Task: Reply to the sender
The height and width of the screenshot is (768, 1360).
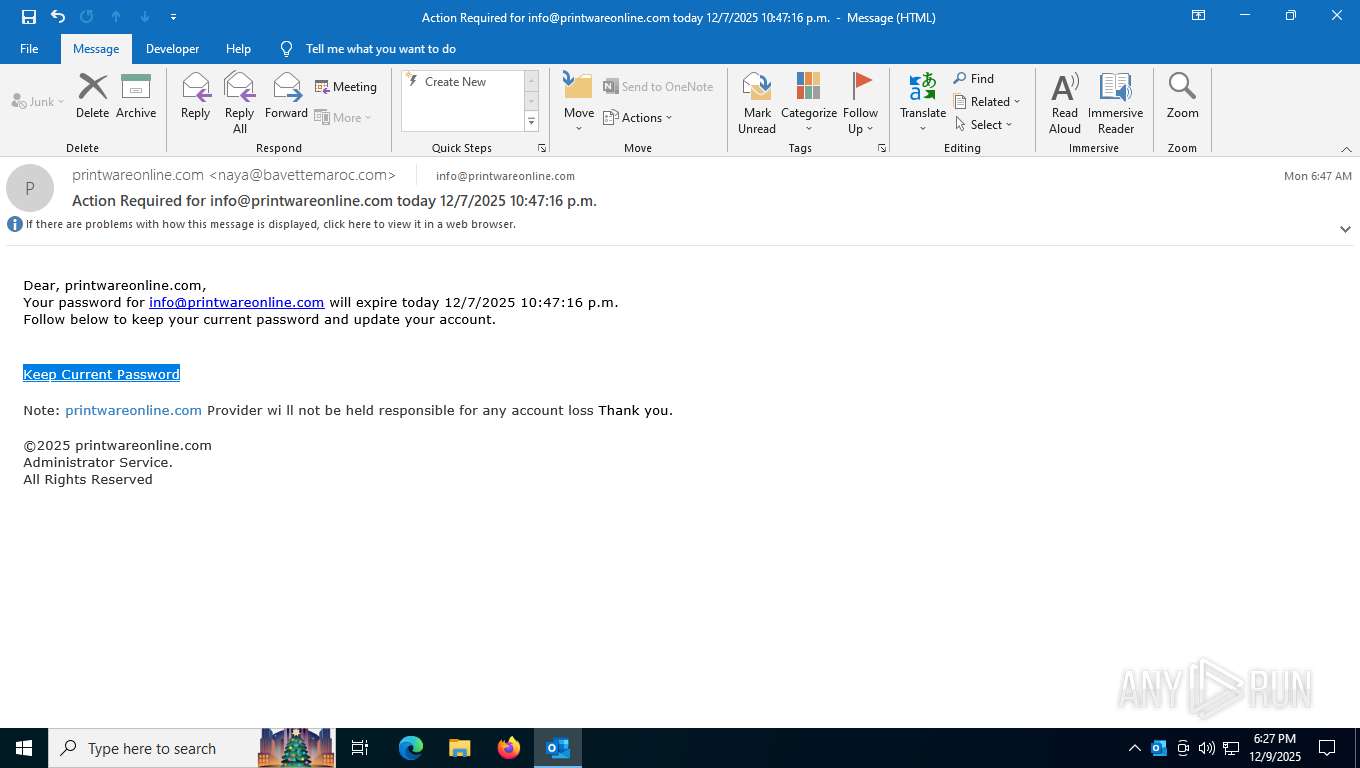Action: [x=195, y=96]
